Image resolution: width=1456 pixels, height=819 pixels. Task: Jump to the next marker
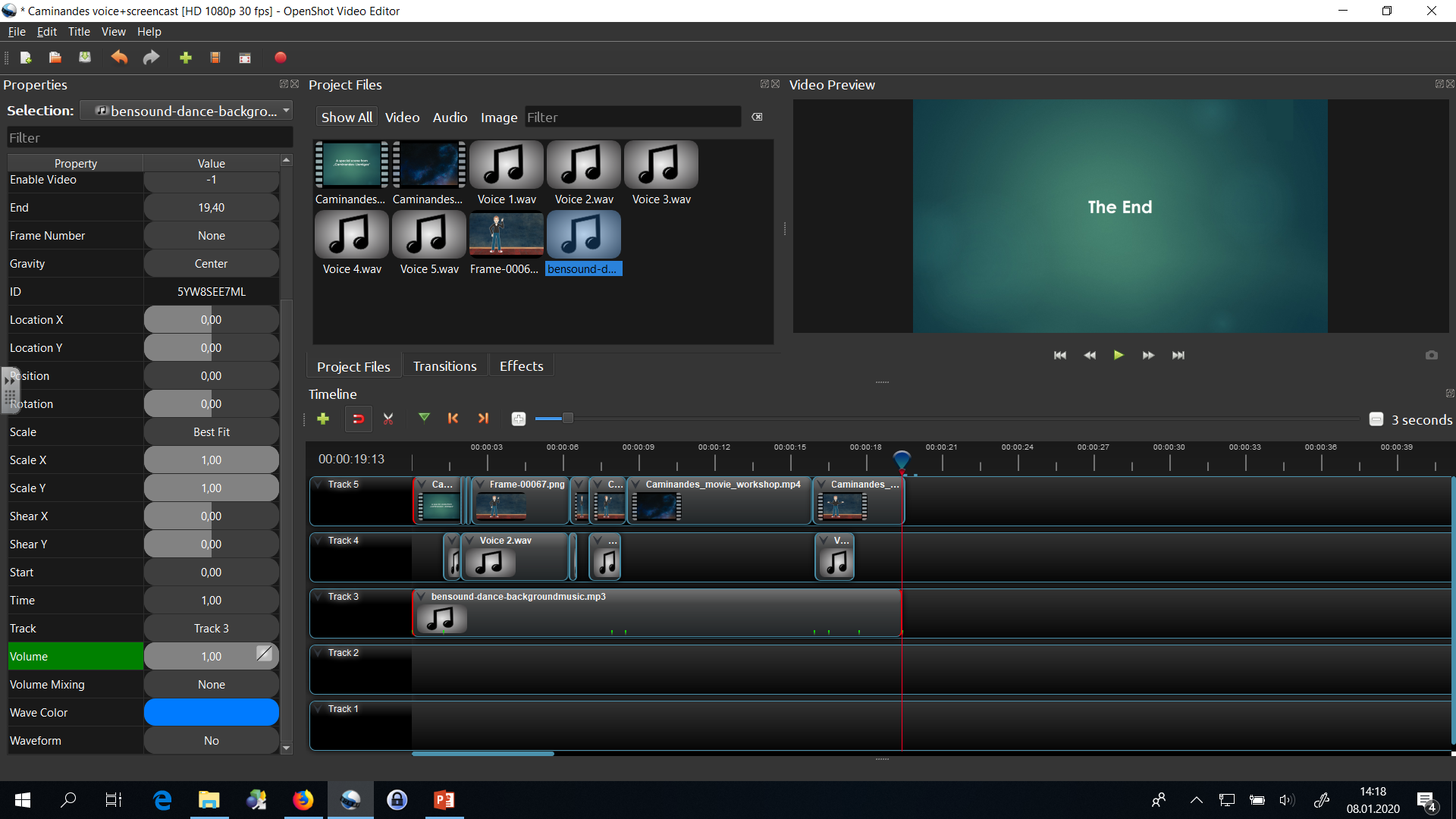483,419
